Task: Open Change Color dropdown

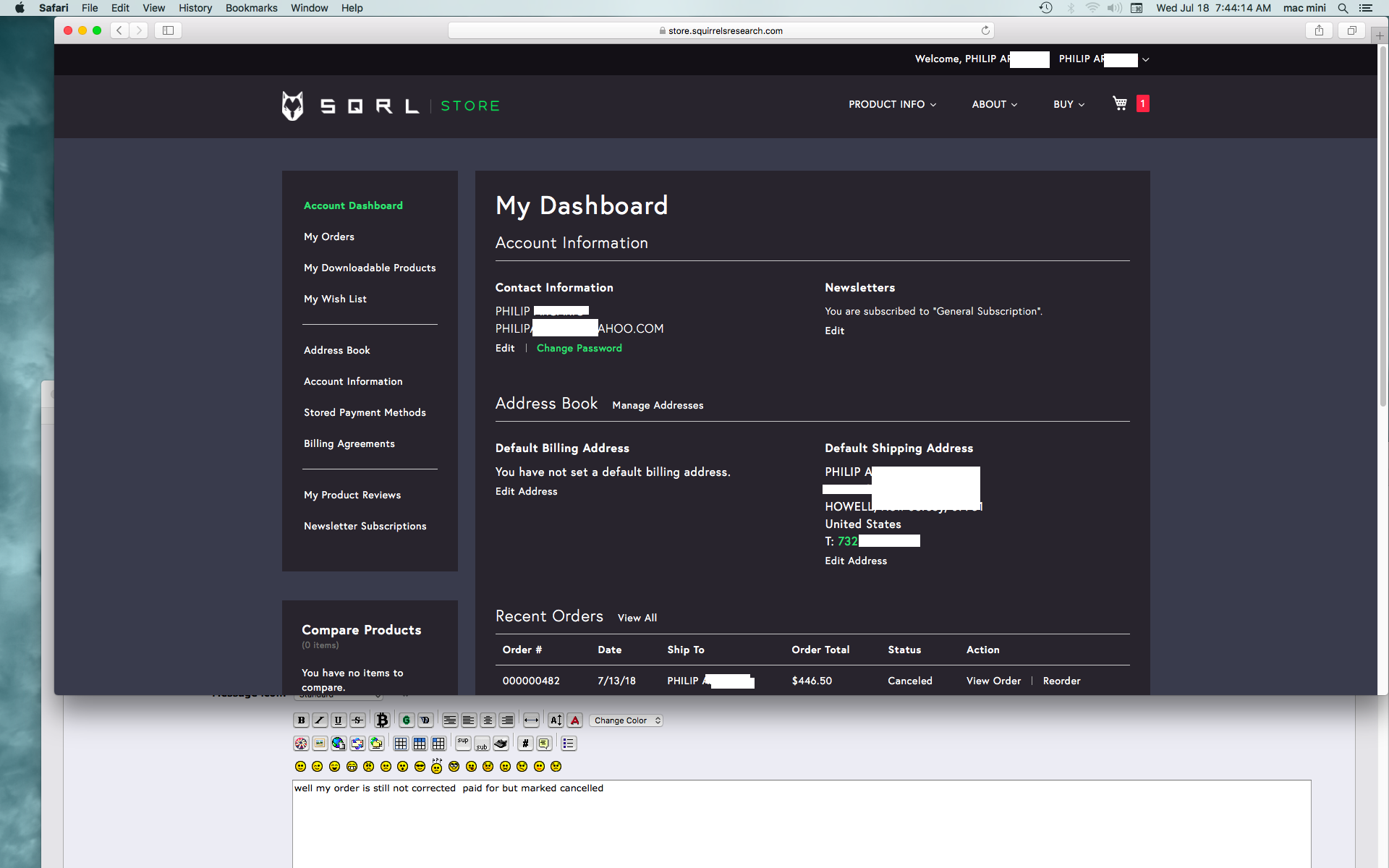Action: pos(626,720)
